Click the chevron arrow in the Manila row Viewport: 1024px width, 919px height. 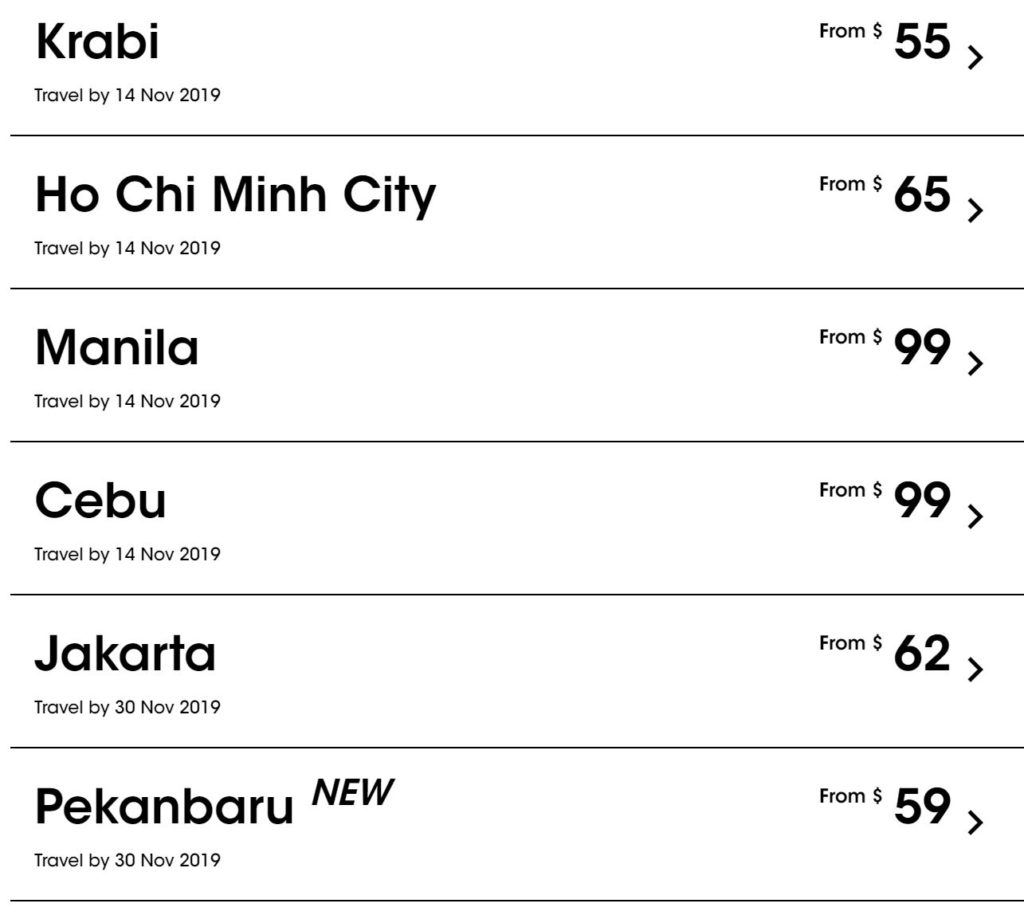[x=976, y=364]
